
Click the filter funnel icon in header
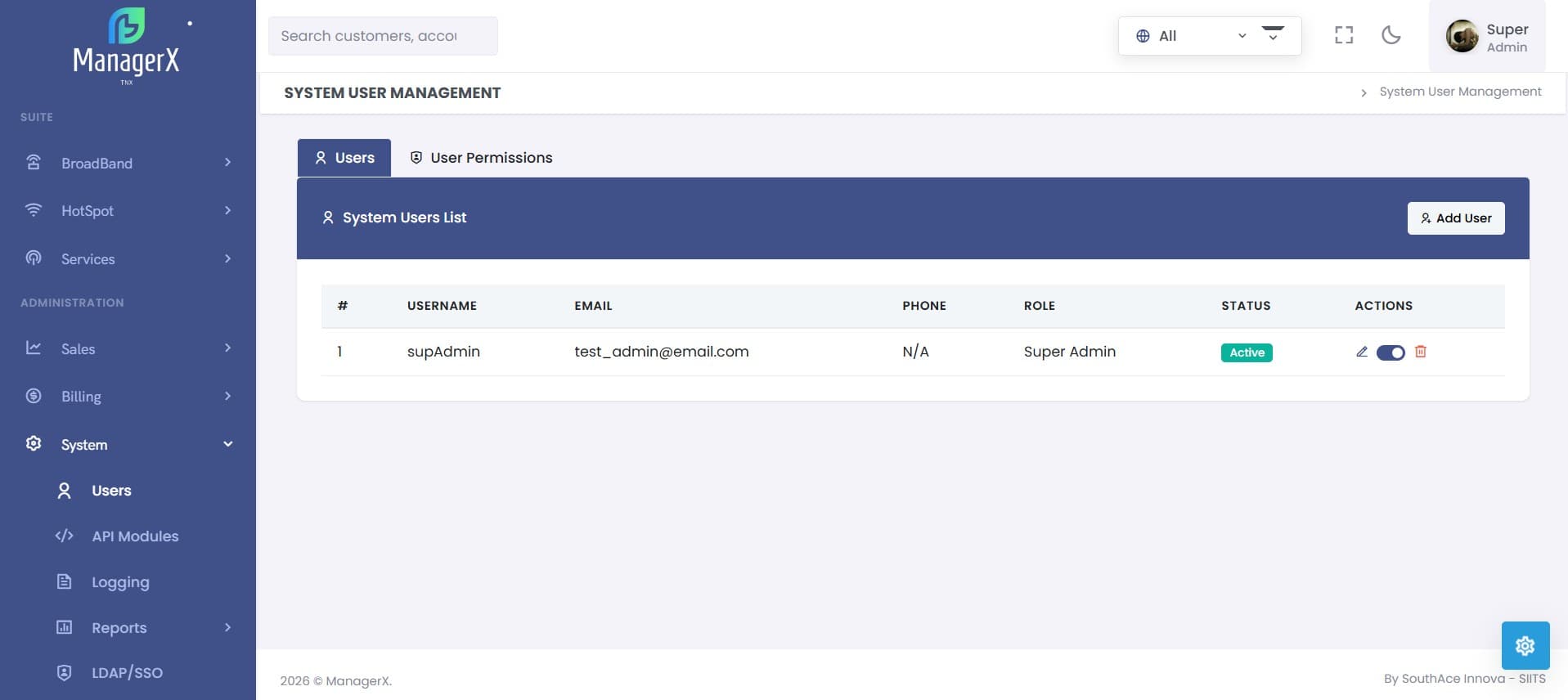click(x=1273, y=33)
